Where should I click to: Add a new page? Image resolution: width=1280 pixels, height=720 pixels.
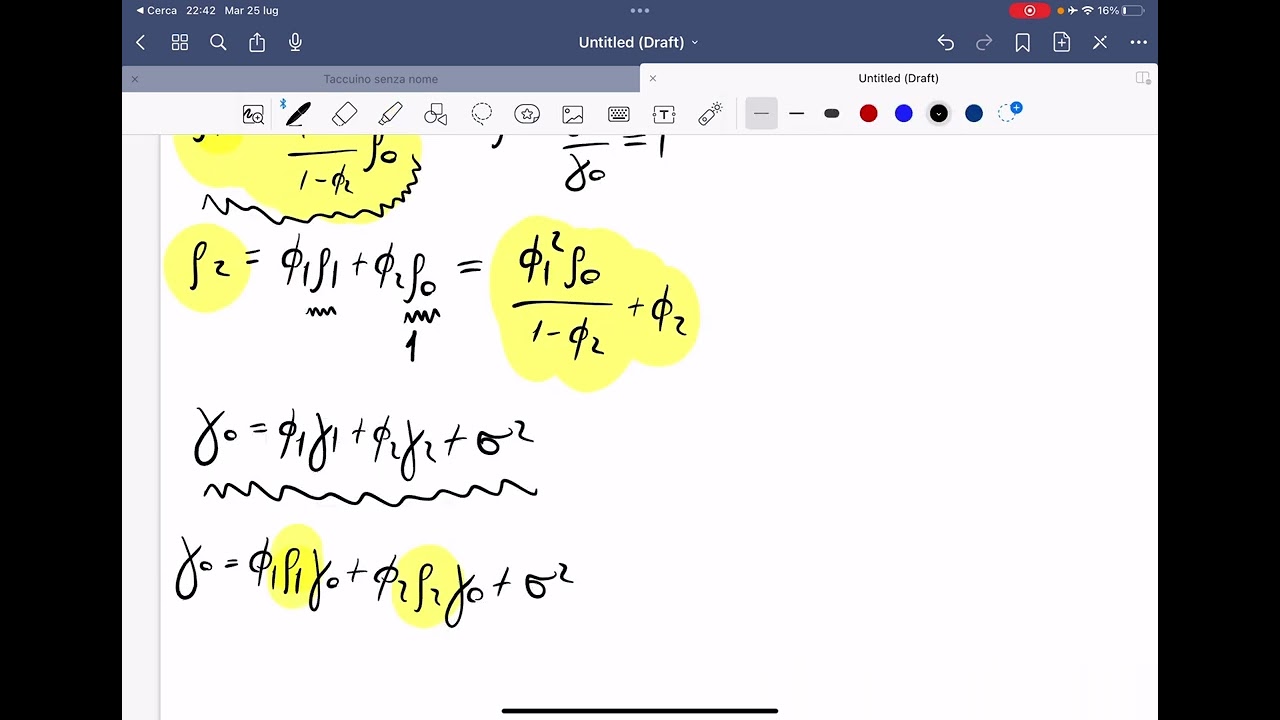pyautogui.click(x=1061, y=42)
